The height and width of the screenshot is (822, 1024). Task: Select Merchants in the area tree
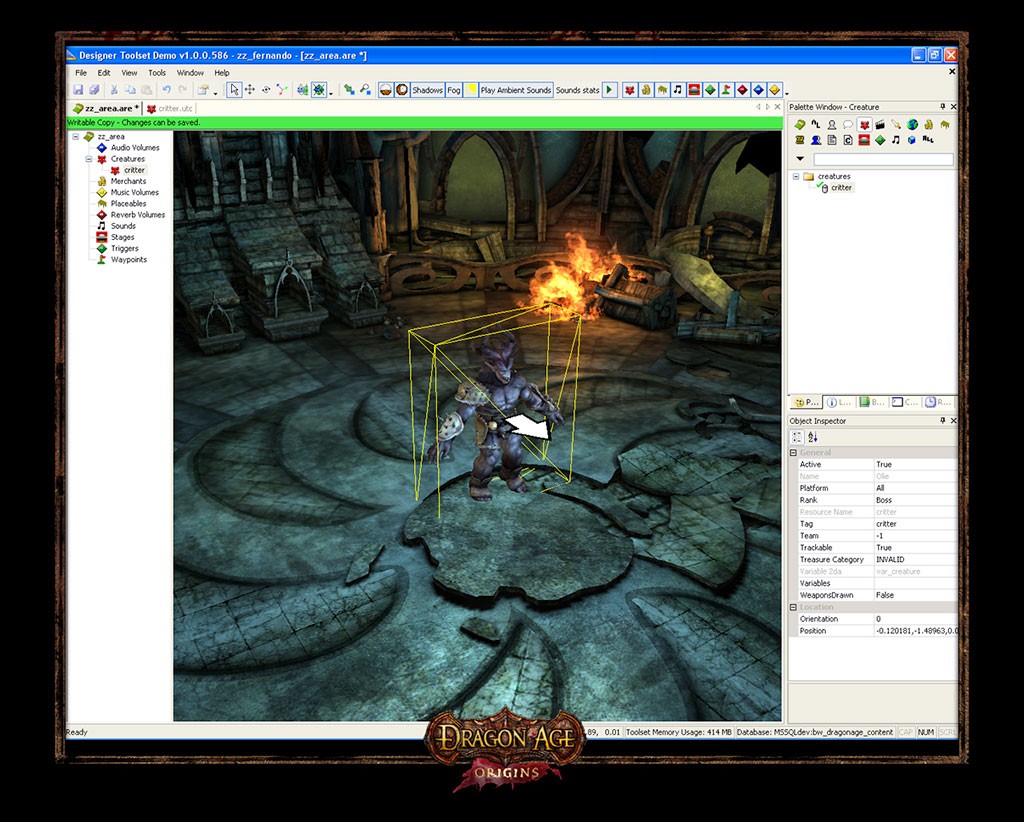pos(128,181)
